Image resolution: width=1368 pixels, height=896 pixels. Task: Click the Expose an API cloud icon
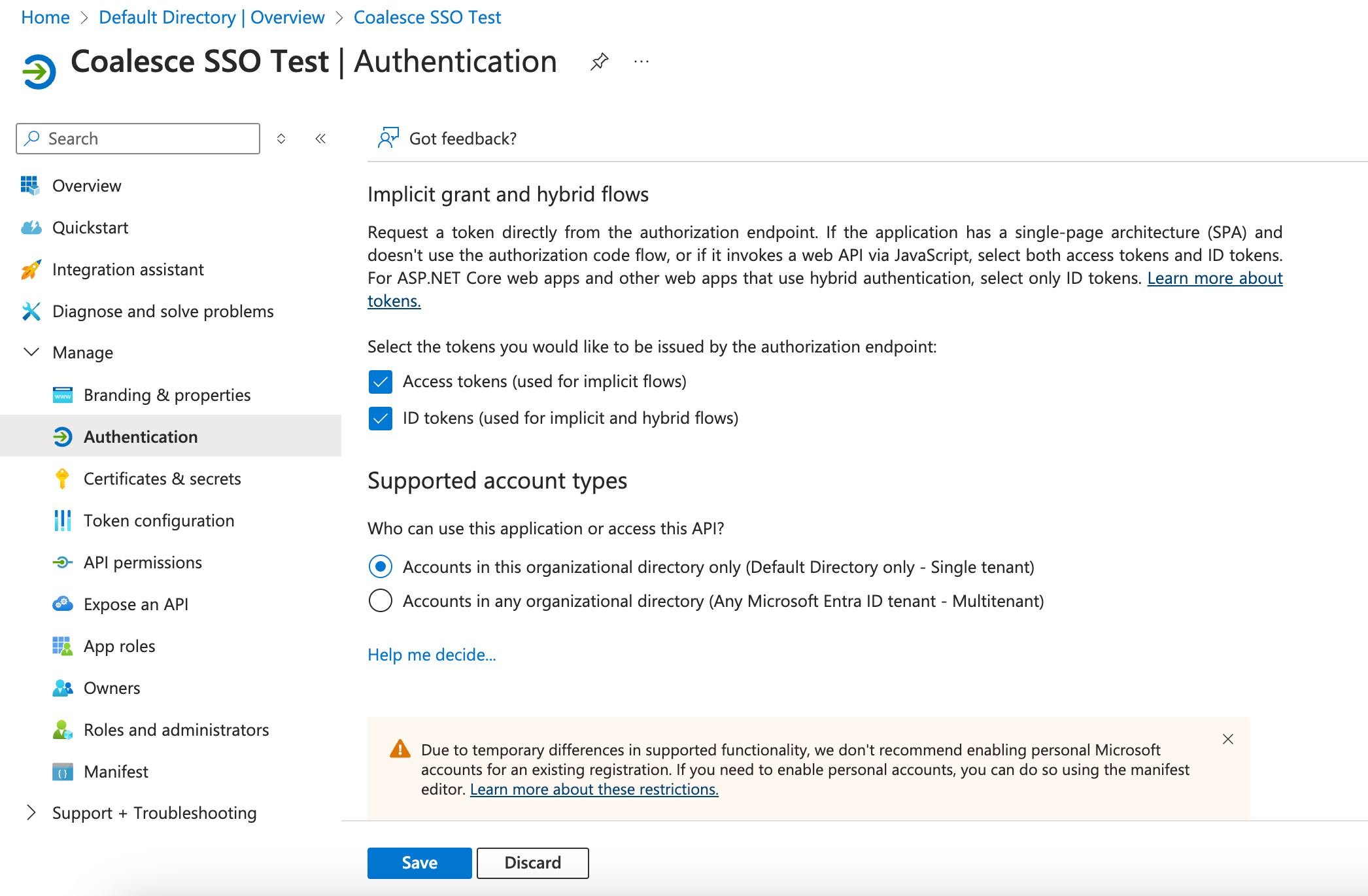coord(63,604)
